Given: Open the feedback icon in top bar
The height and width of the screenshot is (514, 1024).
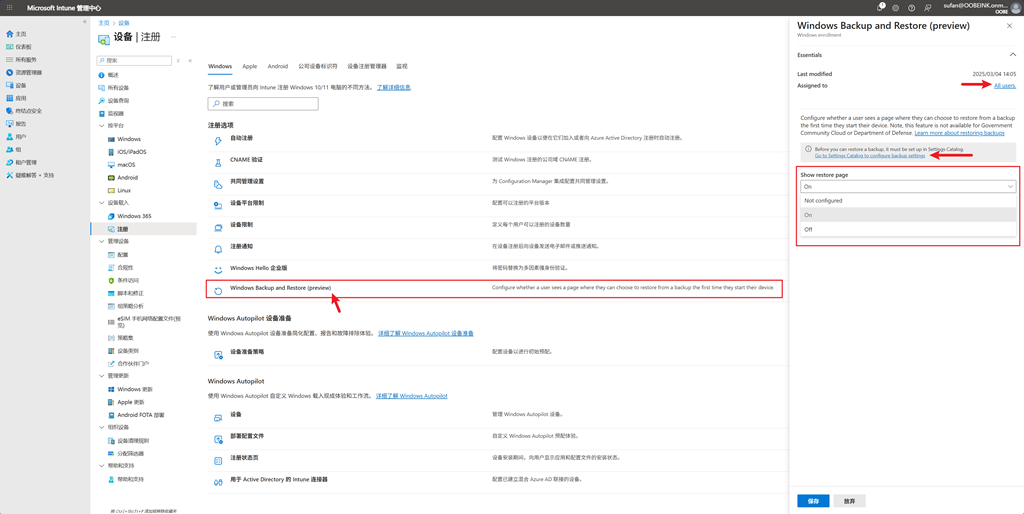Looking at the screenshot, I should [927, 8].
